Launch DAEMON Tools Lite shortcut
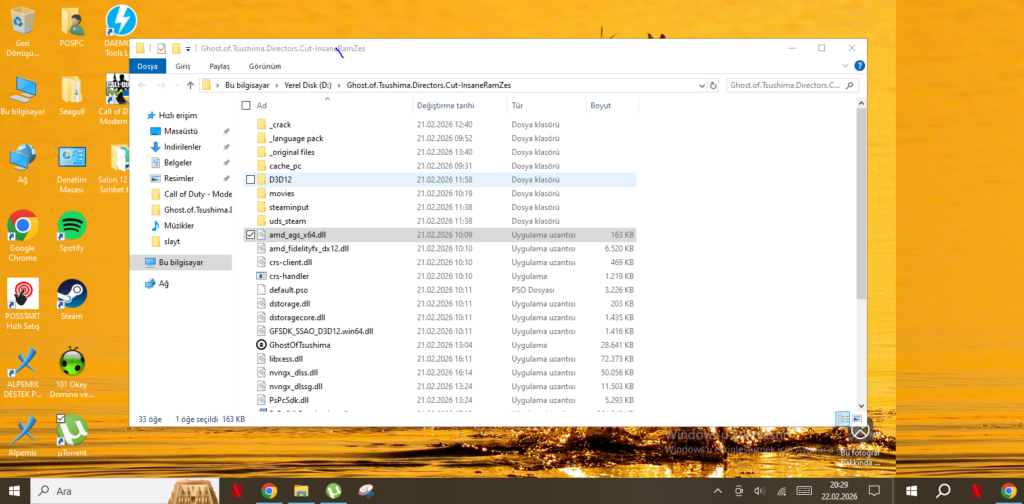1024x504 pixels. (121, 29)
